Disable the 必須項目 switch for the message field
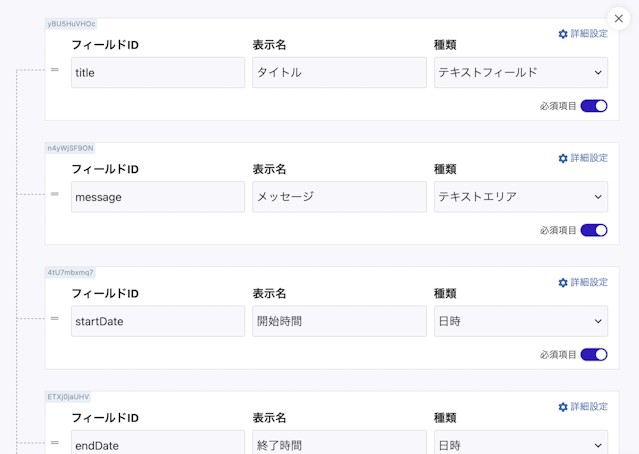 point(594,230)
